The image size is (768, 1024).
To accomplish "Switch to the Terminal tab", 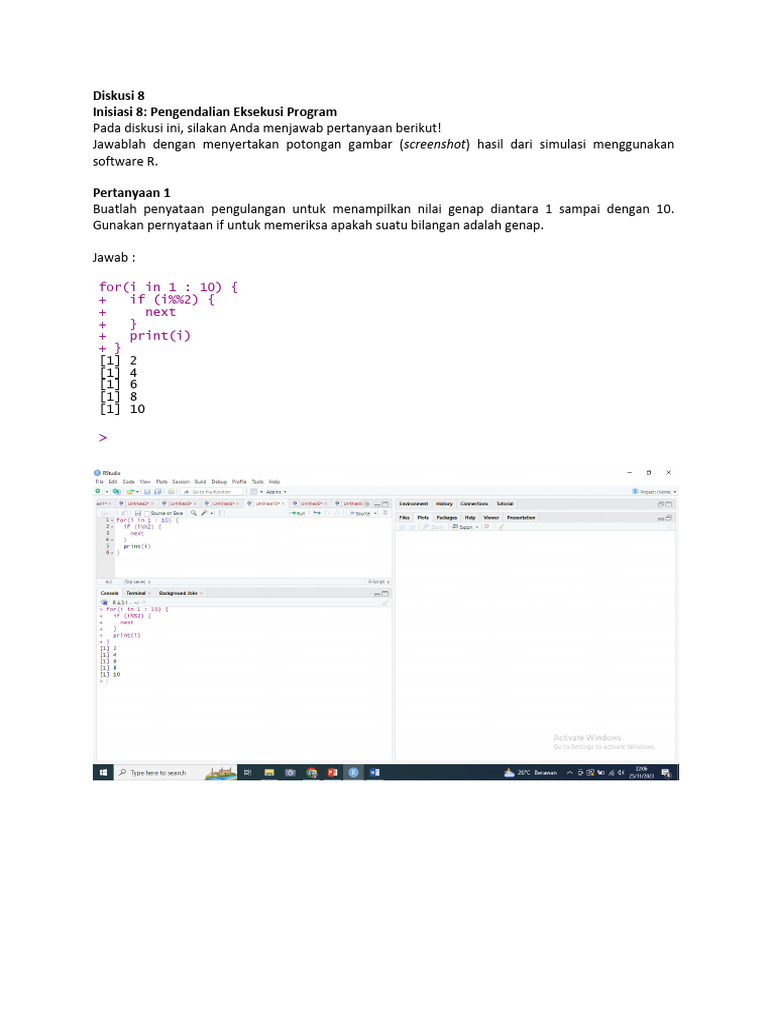I will coord(136,593).
